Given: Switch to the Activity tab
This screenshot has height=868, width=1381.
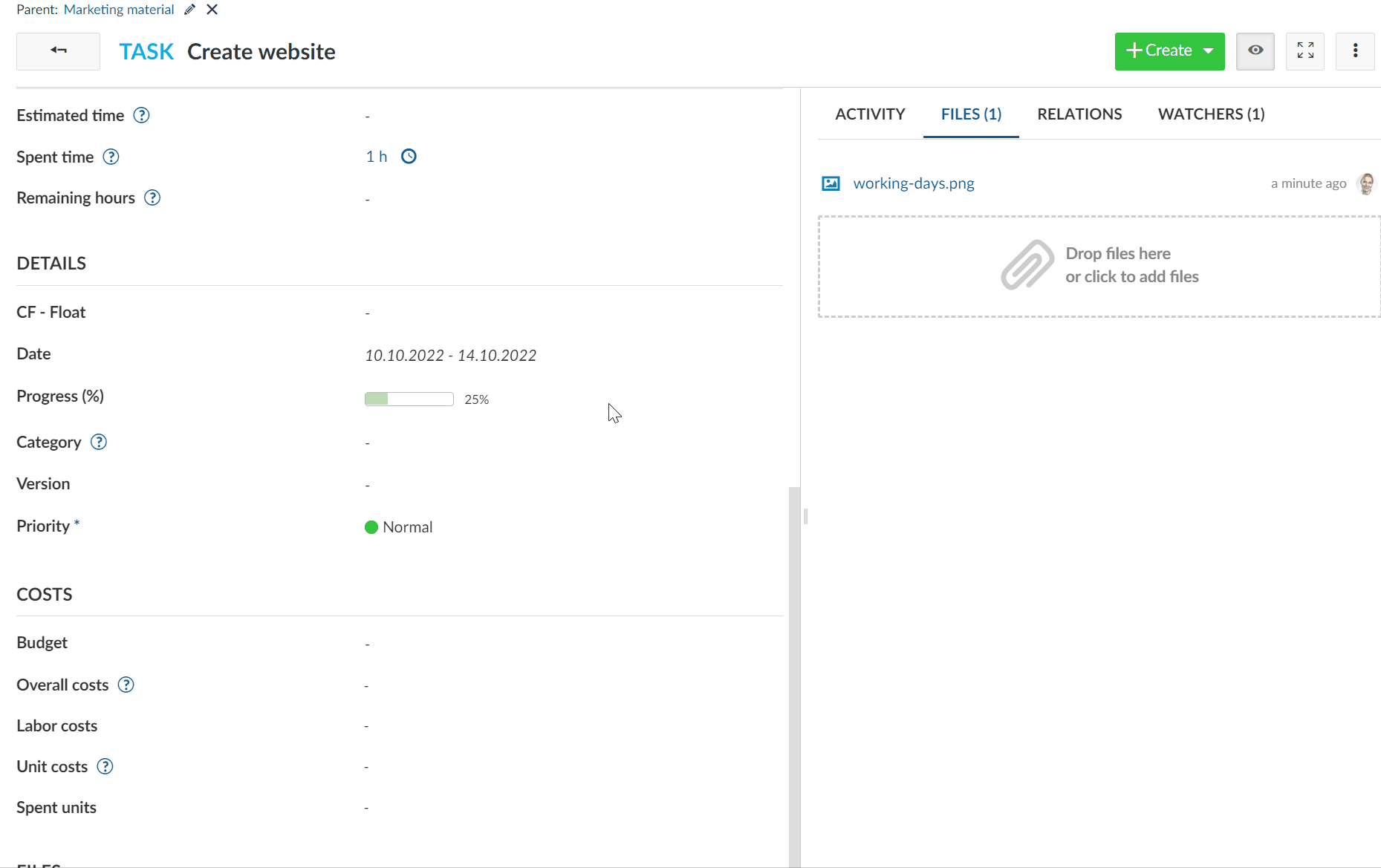Looking at the screenshot, I should pyautogui.click(x=870, y=114).
